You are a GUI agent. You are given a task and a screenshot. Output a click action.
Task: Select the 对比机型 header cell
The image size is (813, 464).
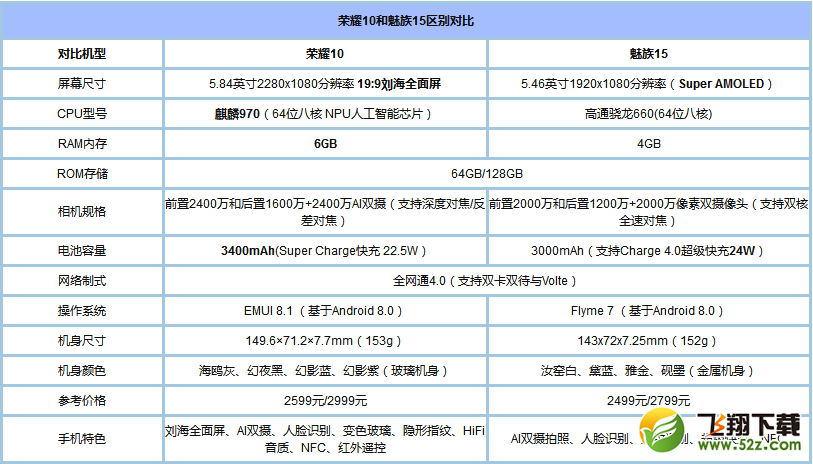82,53
